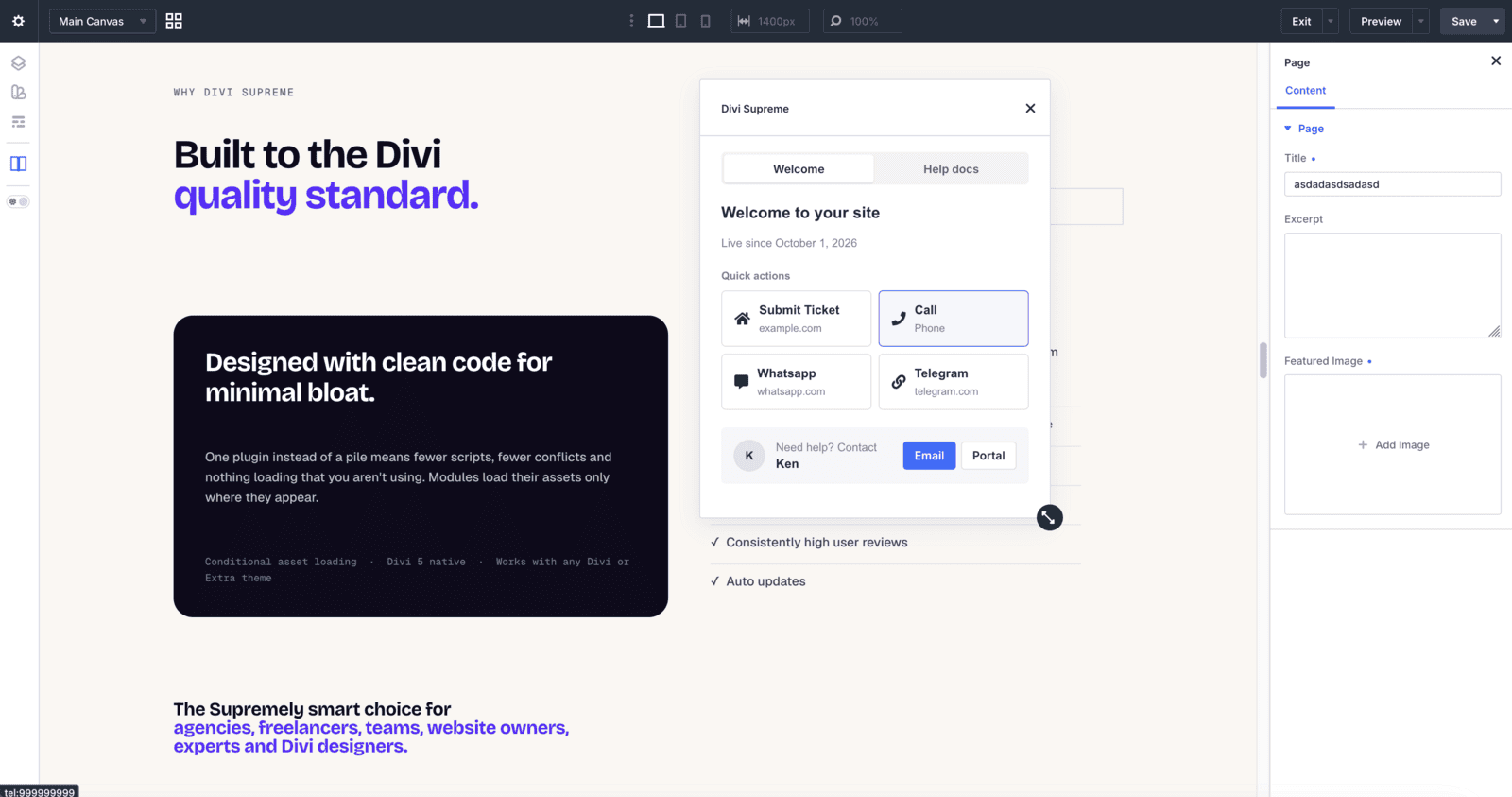Click Add Image for Featured Image
This screenshot has height=797, width=1512.
click(x=1392, y=444)
